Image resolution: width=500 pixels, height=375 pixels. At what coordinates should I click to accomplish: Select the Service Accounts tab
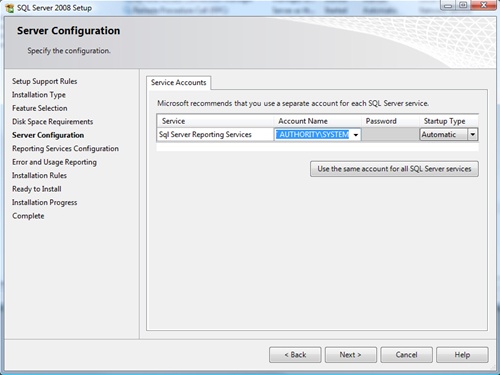coord(178,82)
